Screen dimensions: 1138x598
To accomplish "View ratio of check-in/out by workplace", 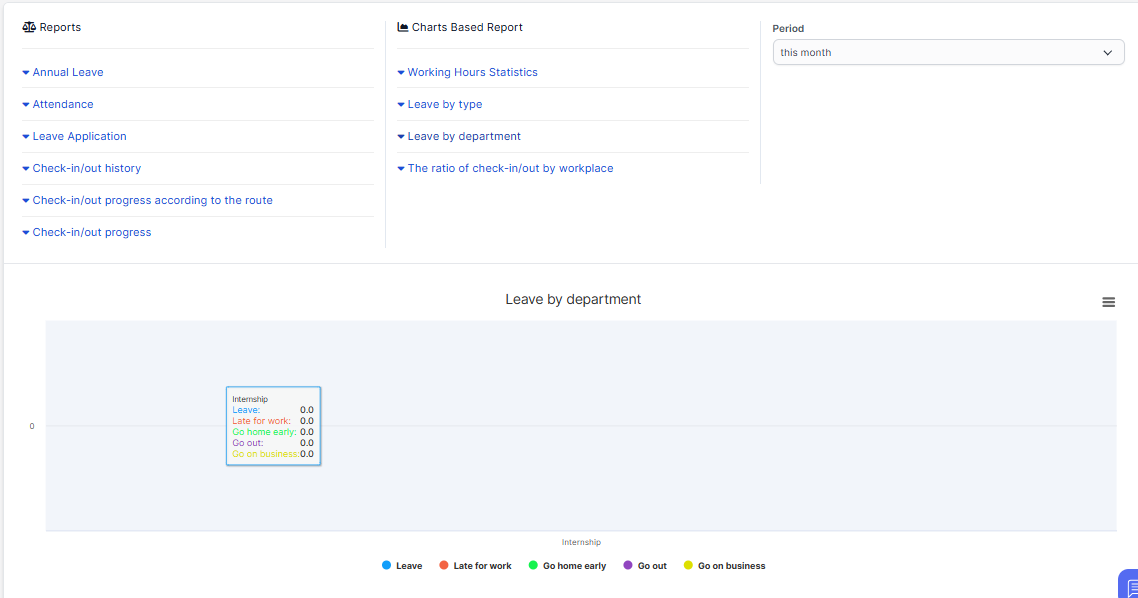I will 510,168.
